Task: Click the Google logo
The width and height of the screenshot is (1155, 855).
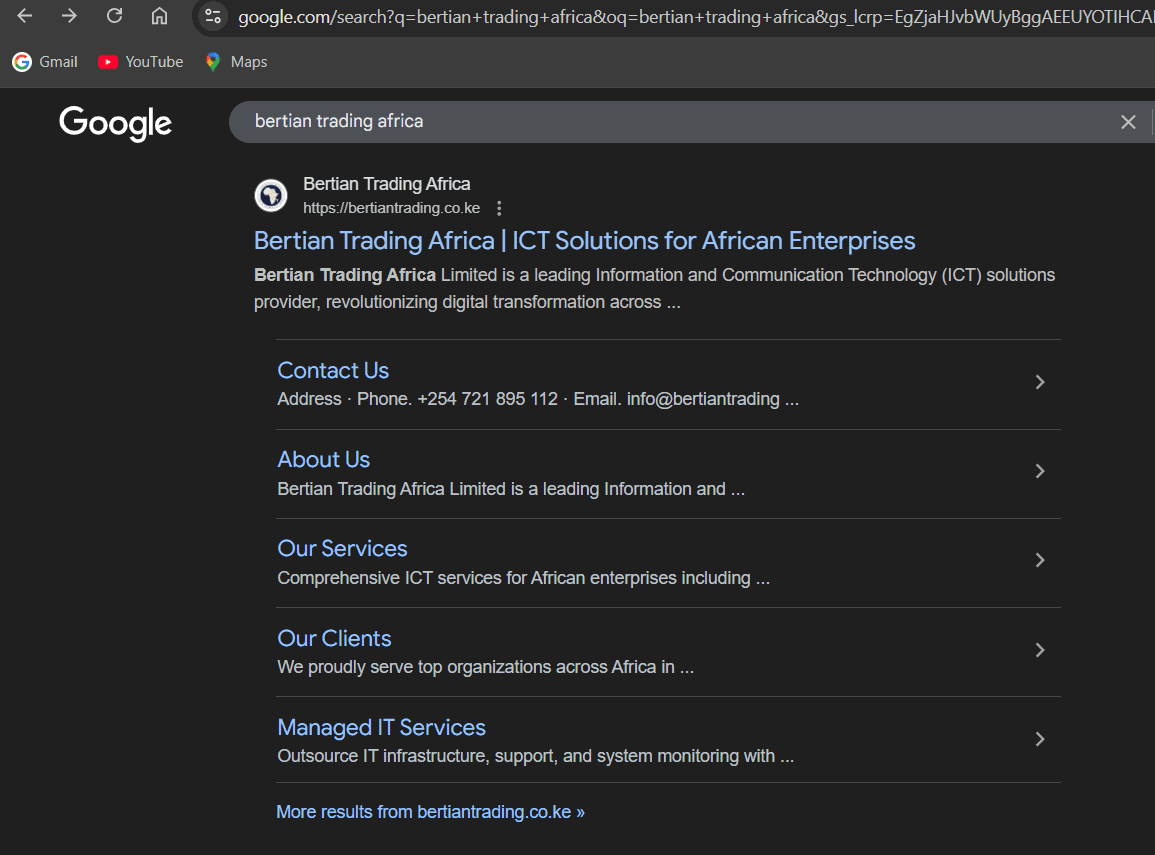Action: point(115,123)
